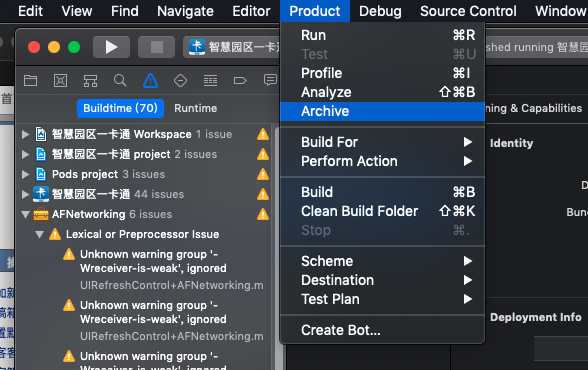Choose Build from the Product menu
588x370 pixels.
tap(382, 192)
